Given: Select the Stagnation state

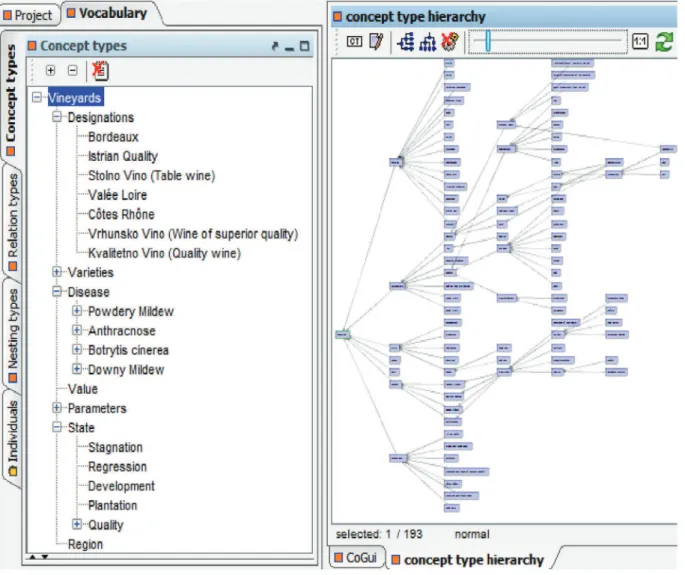Looking at the screenshot, I should tap(115, 447).
